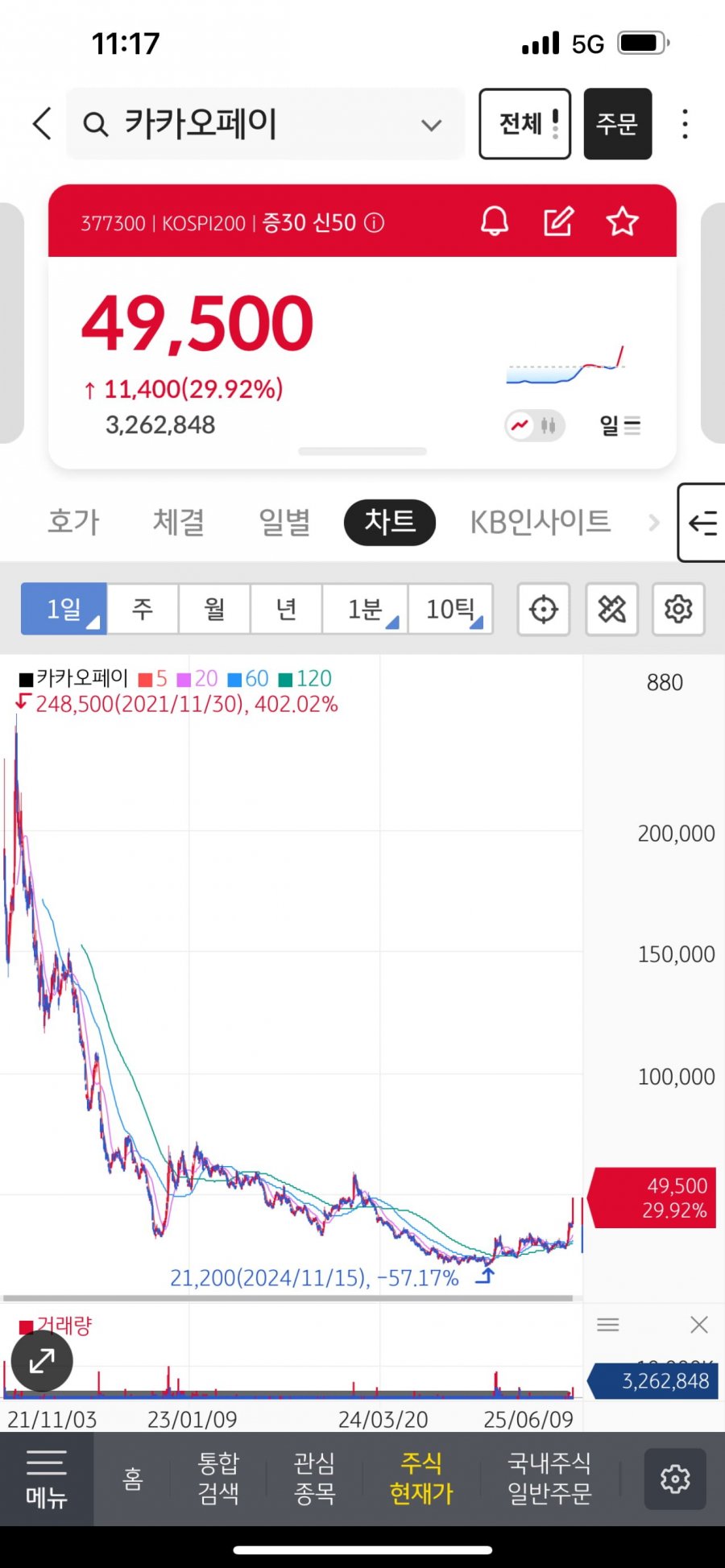This screenshot has width=725, height=1568.
Task: Select the 차트 tab
Action: [390, 522]
